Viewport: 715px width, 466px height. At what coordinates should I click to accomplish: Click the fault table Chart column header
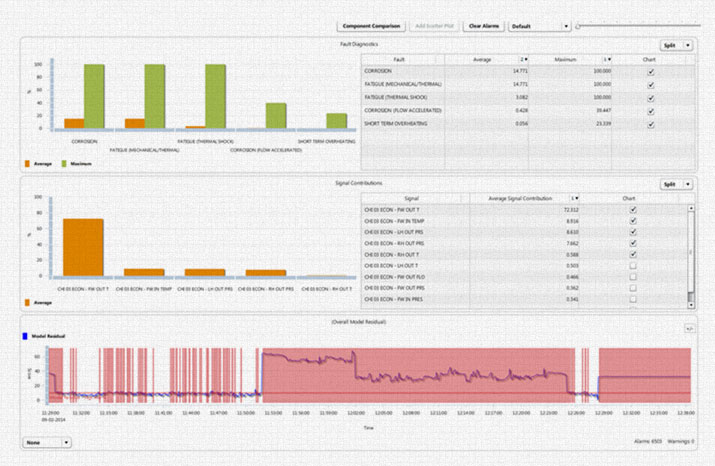649,59
